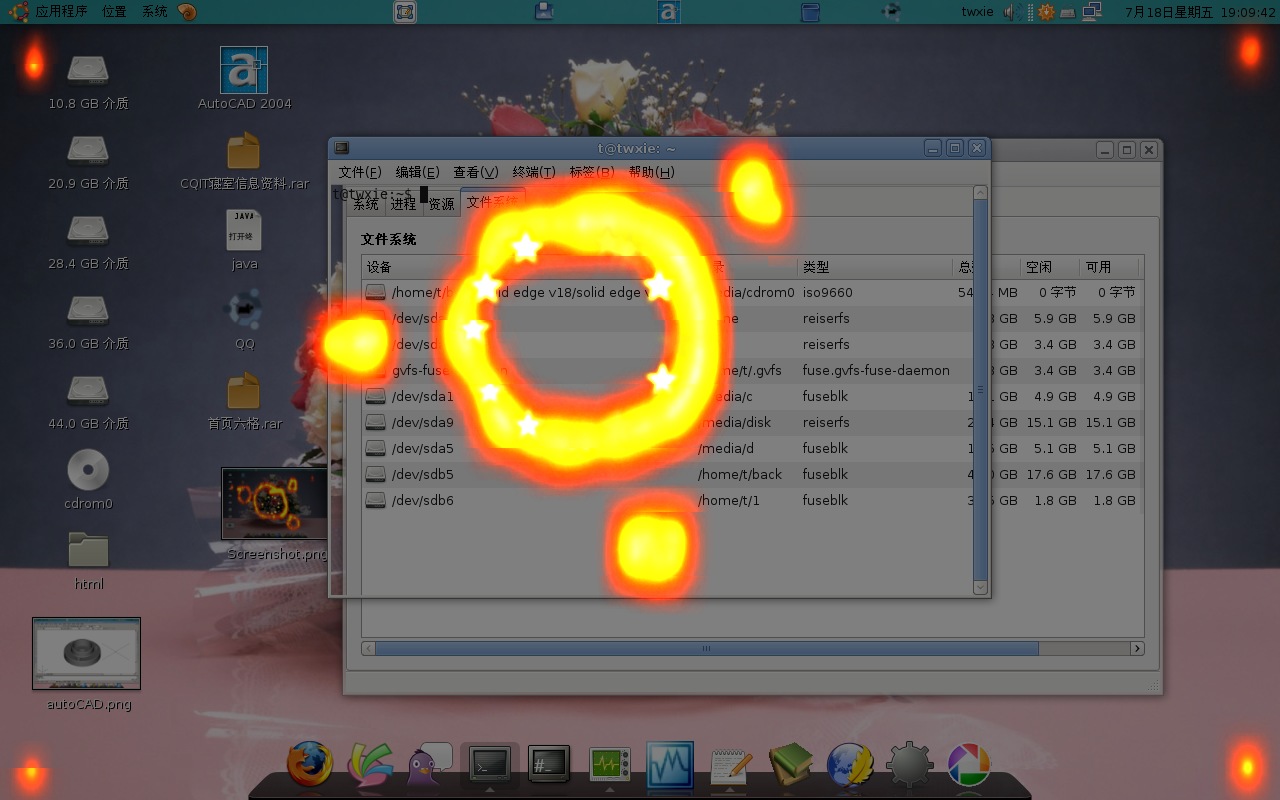Click 4.9 GB in the 空闲 column
The width and height of the screenshot is (1280, 800).
1055,396
